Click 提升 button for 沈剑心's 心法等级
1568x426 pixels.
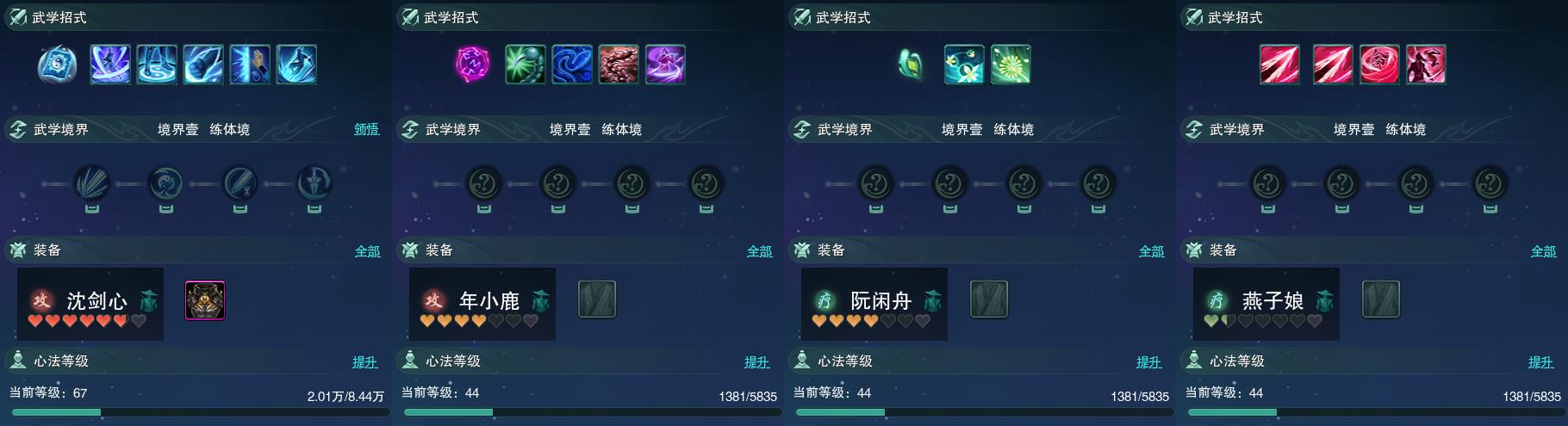coord(365,362)
